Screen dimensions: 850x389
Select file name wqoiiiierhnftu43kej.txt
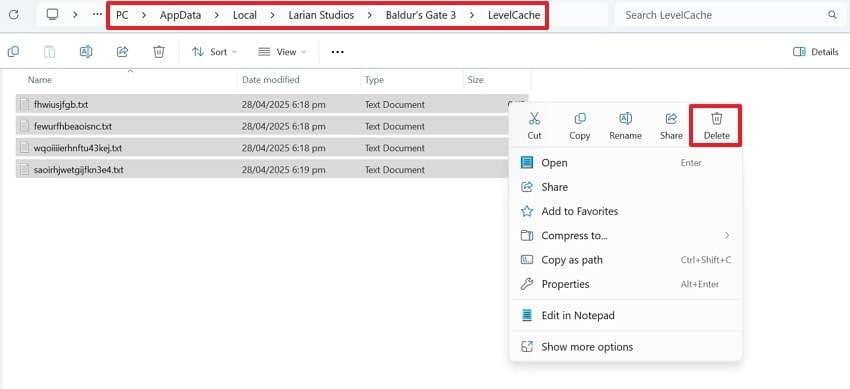(x=78, y=147)
